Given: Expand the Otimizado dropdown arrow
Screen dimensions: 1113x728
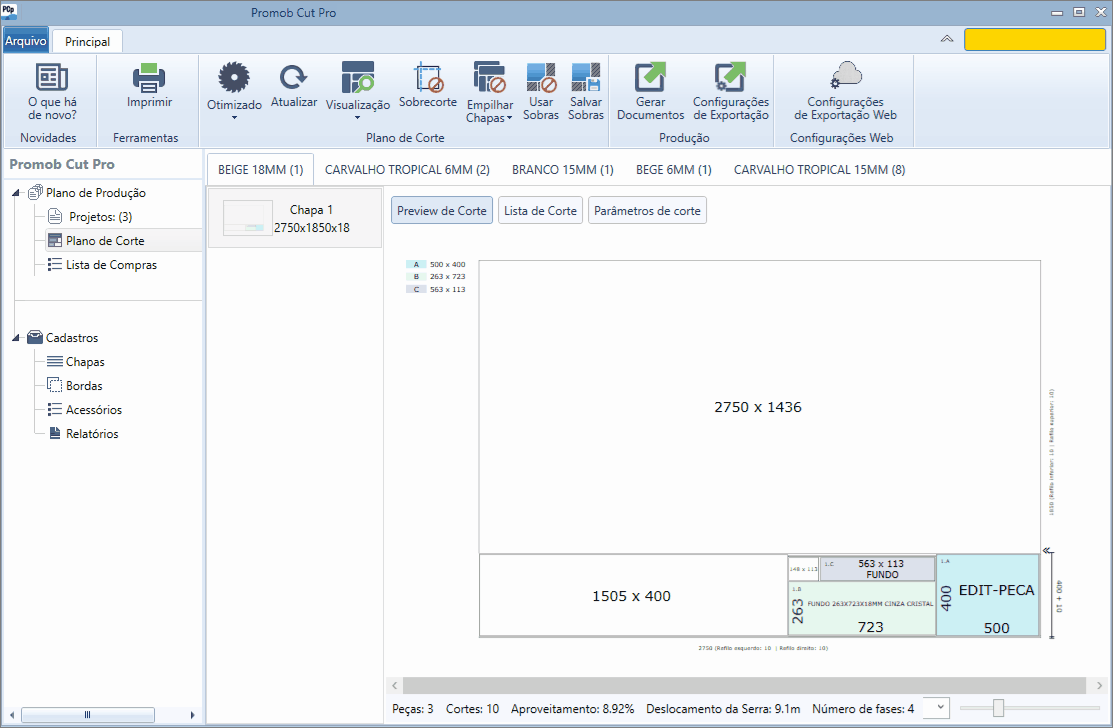Looking at the screenshot, I should click(x=234, y=118).
